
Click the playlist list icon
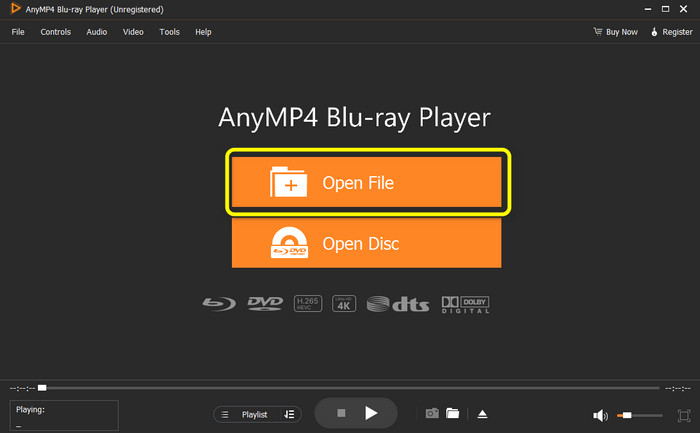click(225, 415)
